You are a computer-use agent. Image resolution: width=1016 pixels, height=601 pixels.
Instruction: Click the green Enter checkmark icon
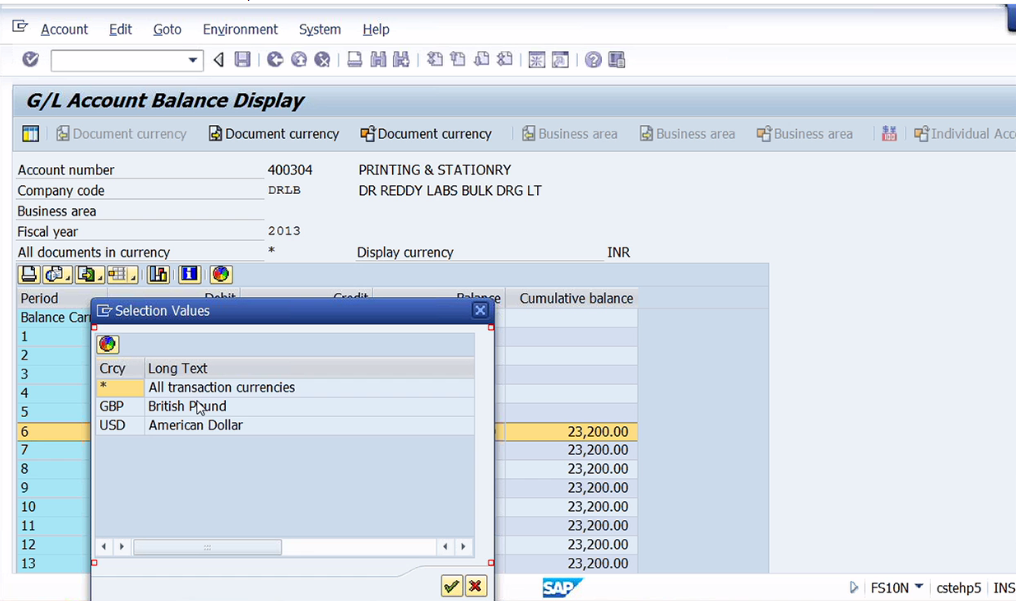pyautogui.click(x=30, y=60)
